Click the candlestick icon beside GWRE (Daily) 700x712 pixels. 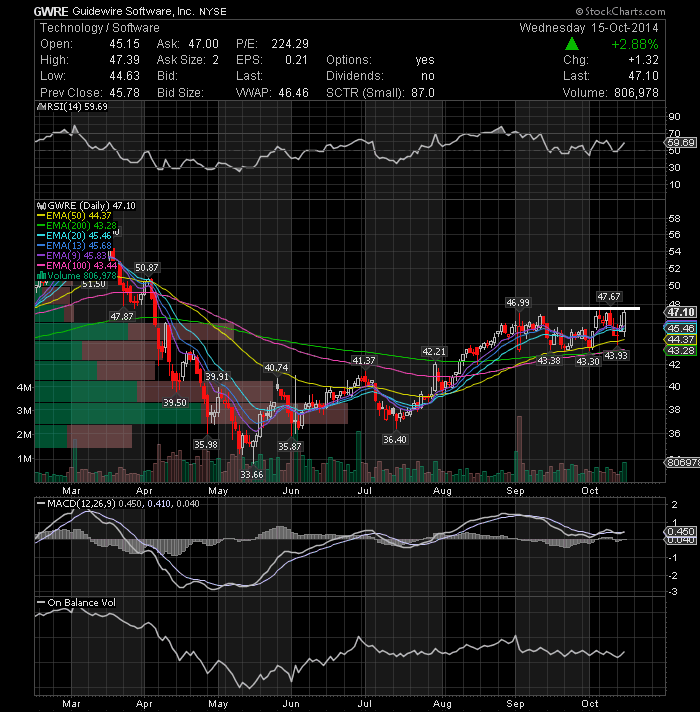pos(41,206)
